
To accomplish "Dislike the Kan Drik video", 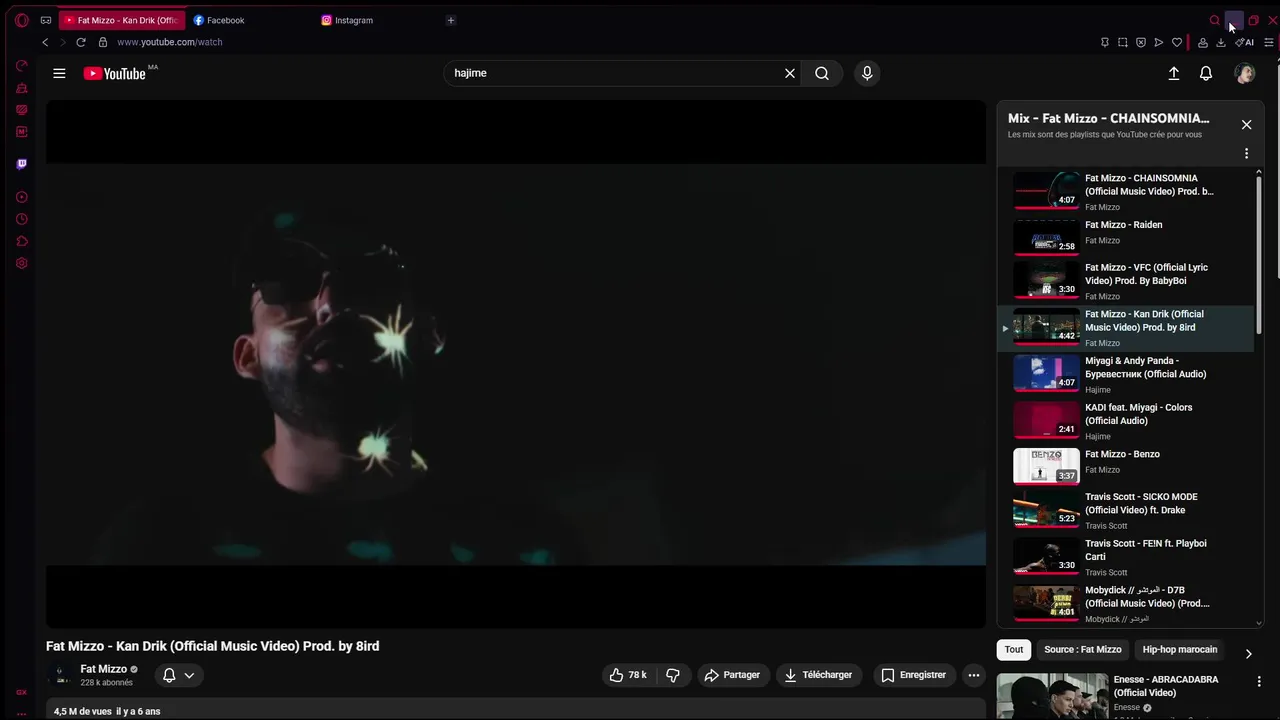I will [673, 675].
